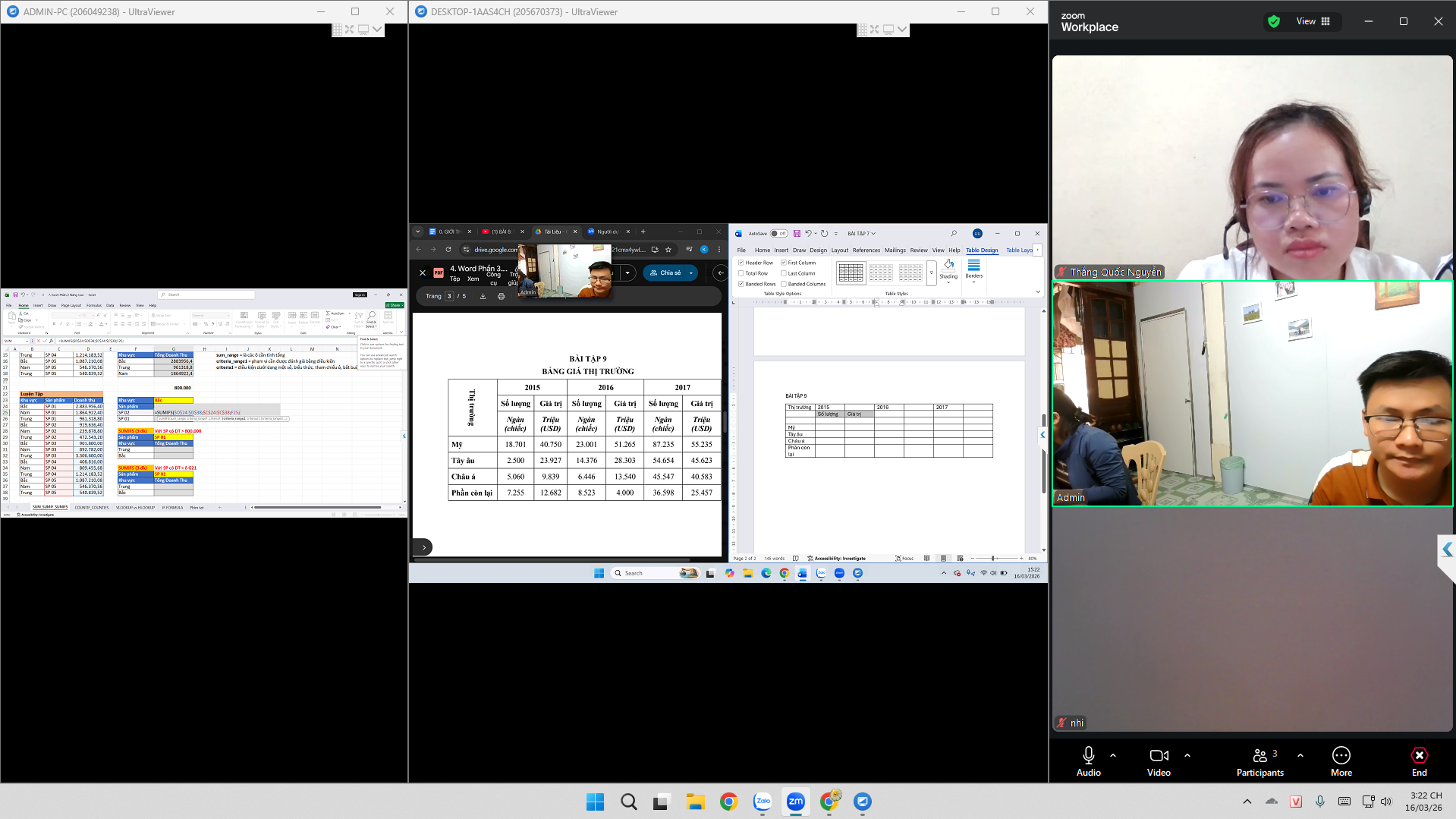Click the Shading paint bucket in Word
The height and width of the screenshot is (819, 1456).
pos(948,265)
